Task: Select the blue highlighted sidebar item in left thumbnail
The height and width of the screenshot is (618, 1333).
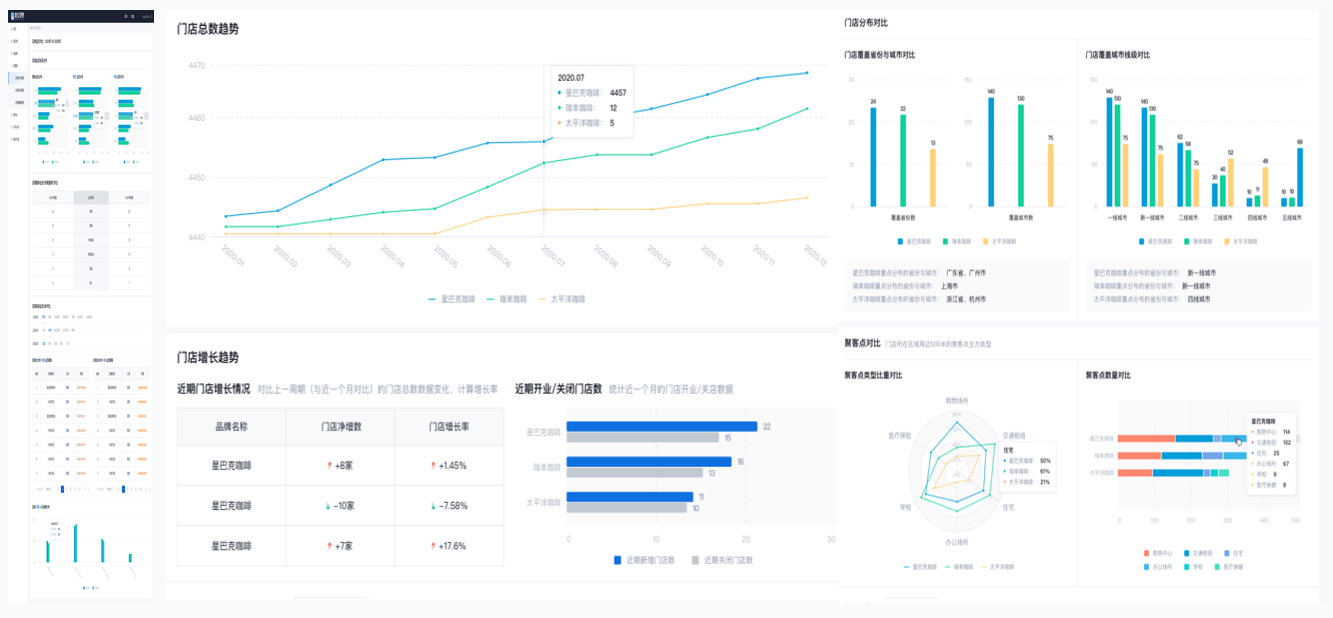Action: (x=18, y=77)
